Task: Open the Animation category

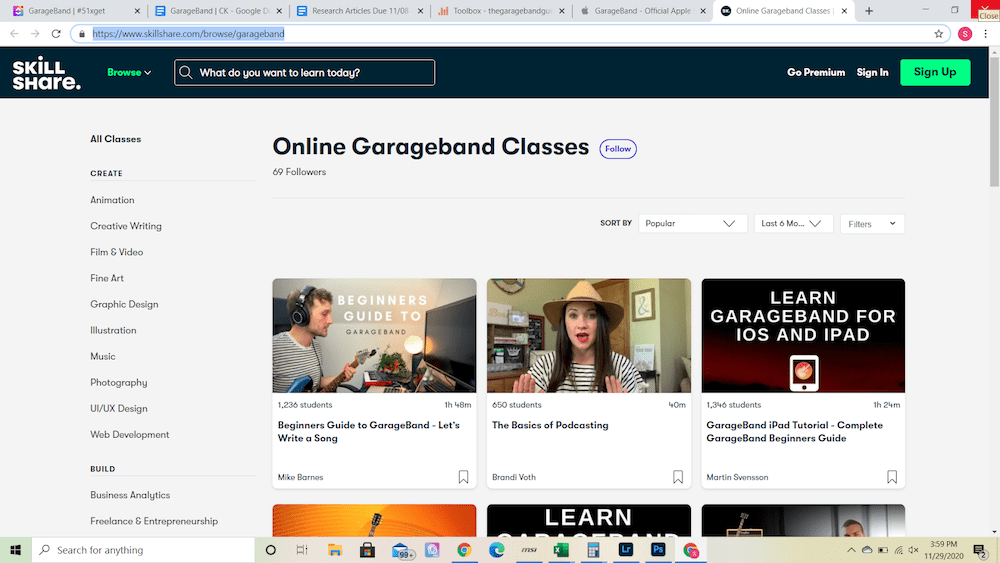Action: pyautogui.click(x=112, y=200)
